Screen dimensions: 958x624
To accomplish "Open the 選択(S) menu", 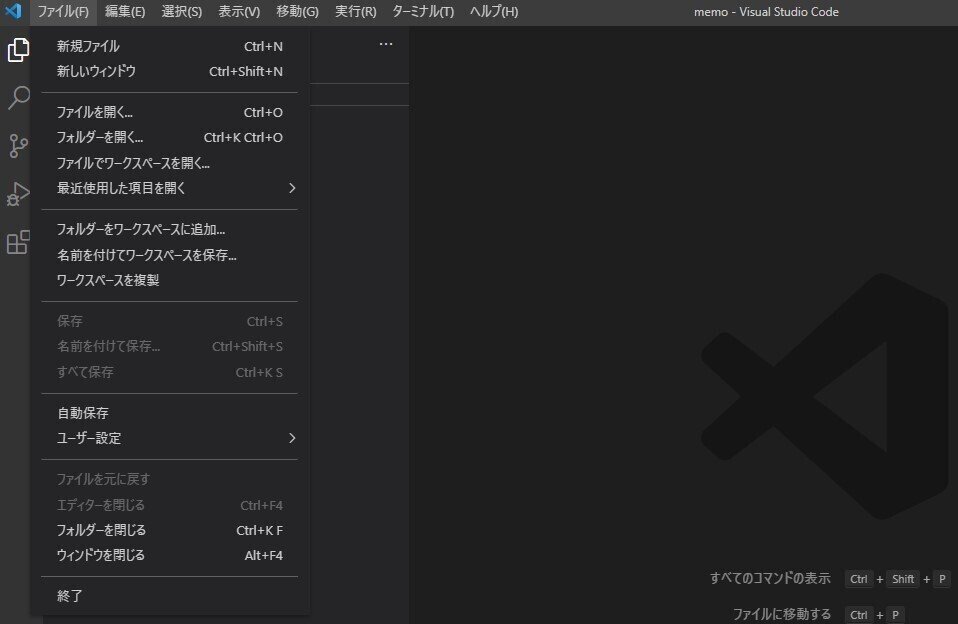I will coord(181,12).
